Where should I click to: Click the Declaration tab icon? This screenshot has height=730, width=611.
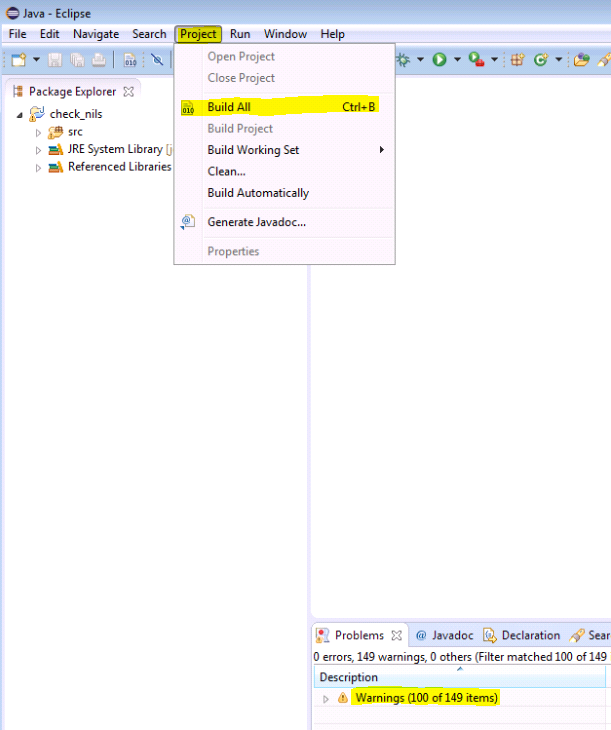[490, 635]
